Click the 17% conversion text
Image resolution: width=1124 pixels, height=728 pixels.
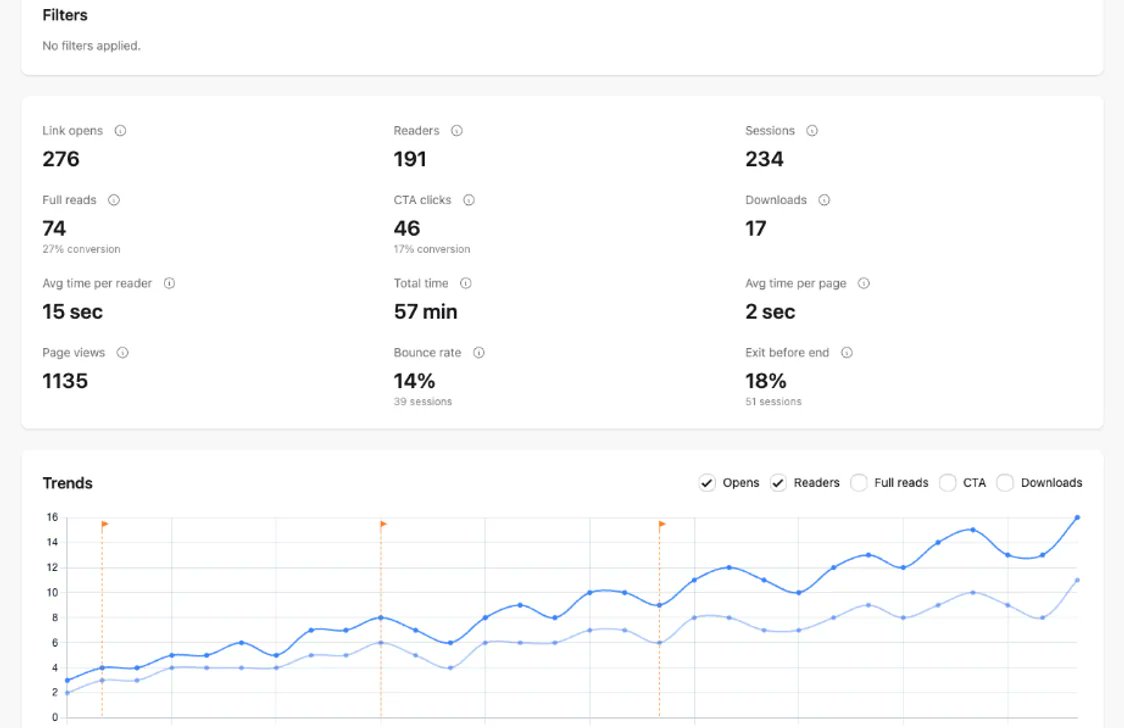coord(432,249)
